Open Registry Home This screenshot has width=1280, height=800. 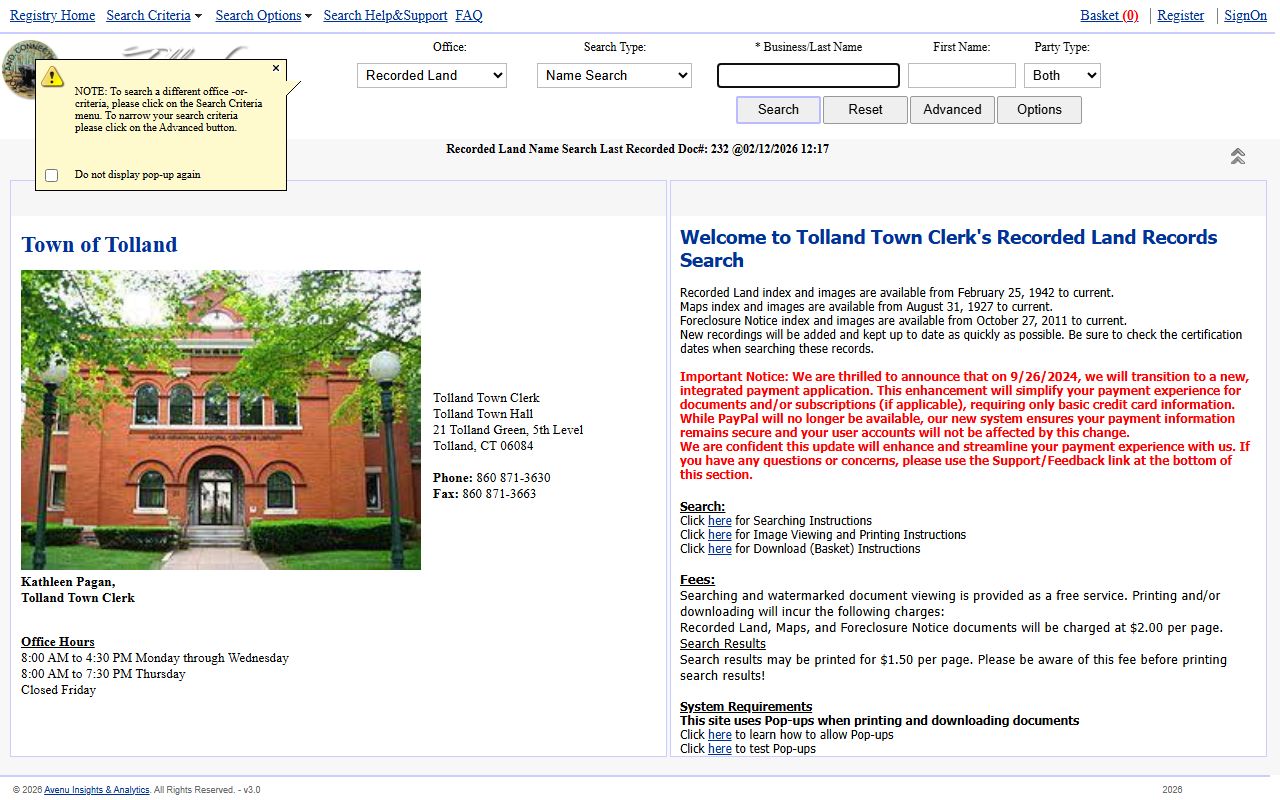pyautogui.click(x=53, y=15)
